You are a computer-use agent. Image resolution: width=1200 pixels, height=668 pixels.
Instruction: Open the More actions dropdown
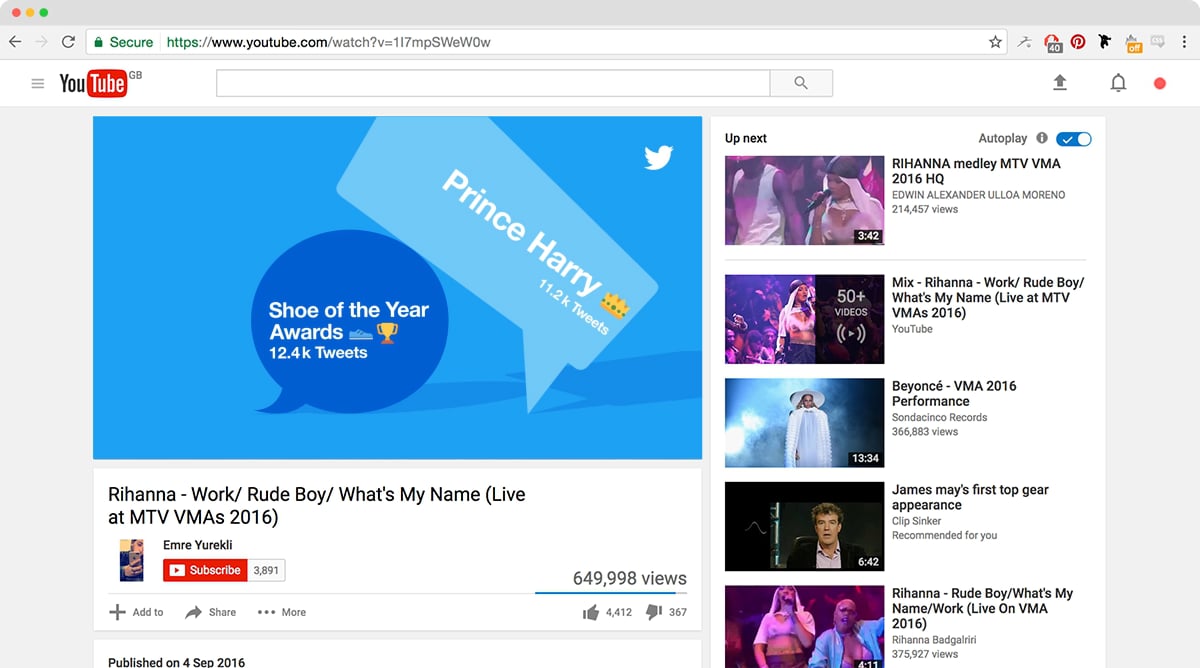(282, 612)
